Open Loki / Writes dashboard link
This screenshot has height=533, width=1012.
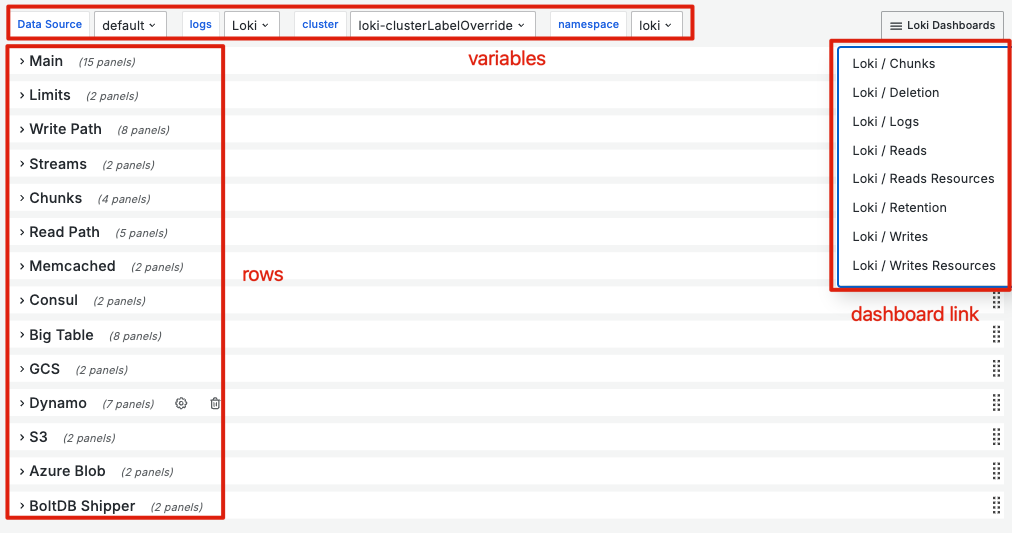pos(889,237)
